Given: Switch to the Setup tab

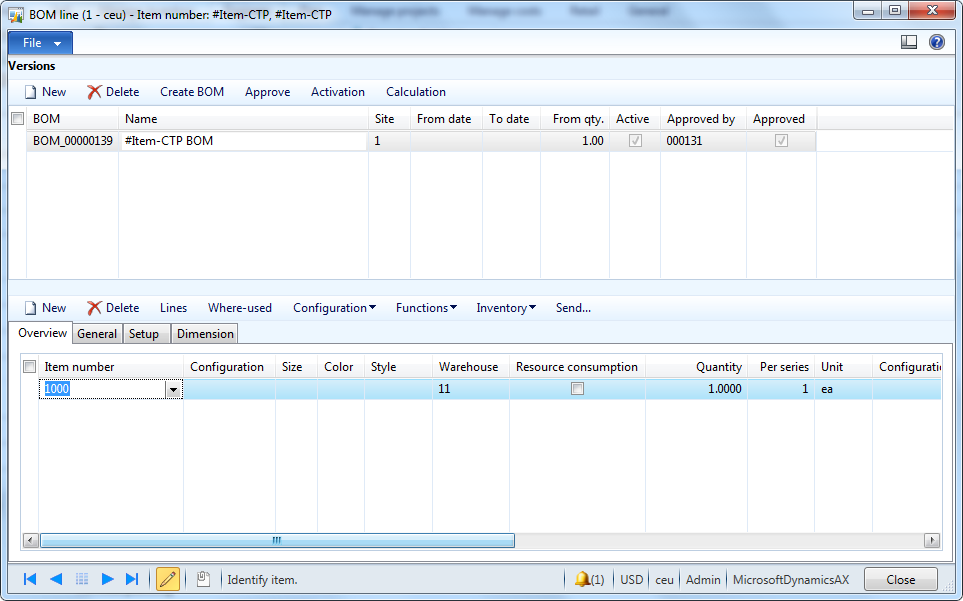Looking at the screenshot, I should click(146, 333).
